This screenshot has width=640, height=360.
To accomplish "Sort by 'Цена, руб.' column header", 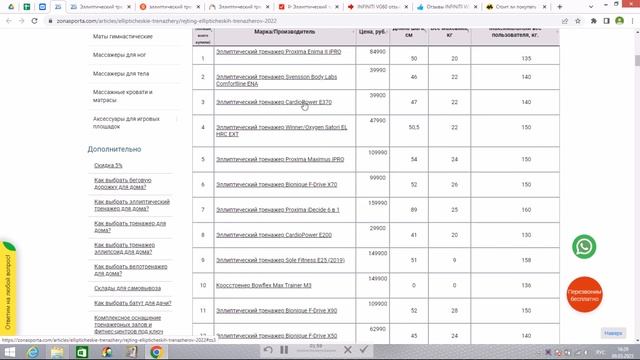I will click(372, 32).
